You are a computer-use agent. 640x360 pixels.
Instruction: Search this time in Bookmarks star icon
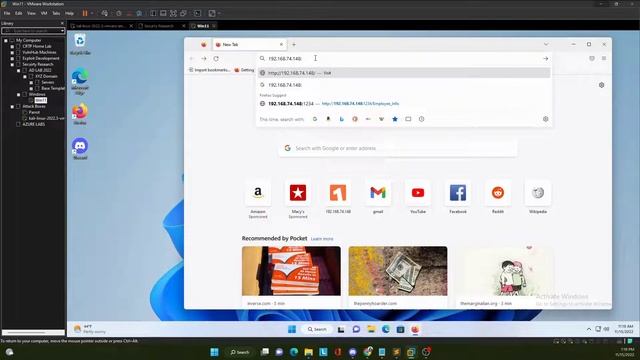[x=395, y=119]
